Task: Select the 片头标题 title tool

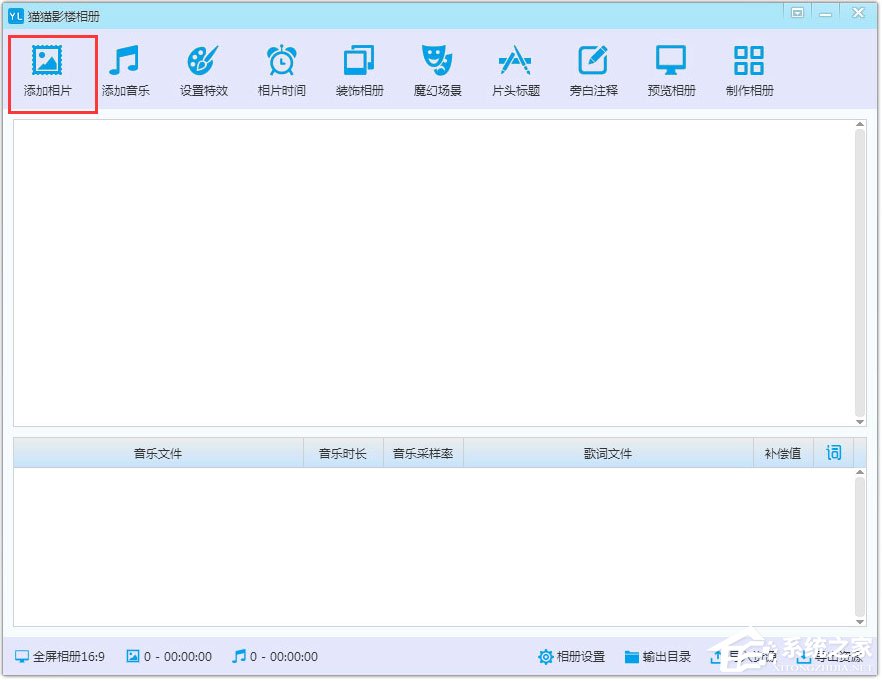Action: pos(515,71)
